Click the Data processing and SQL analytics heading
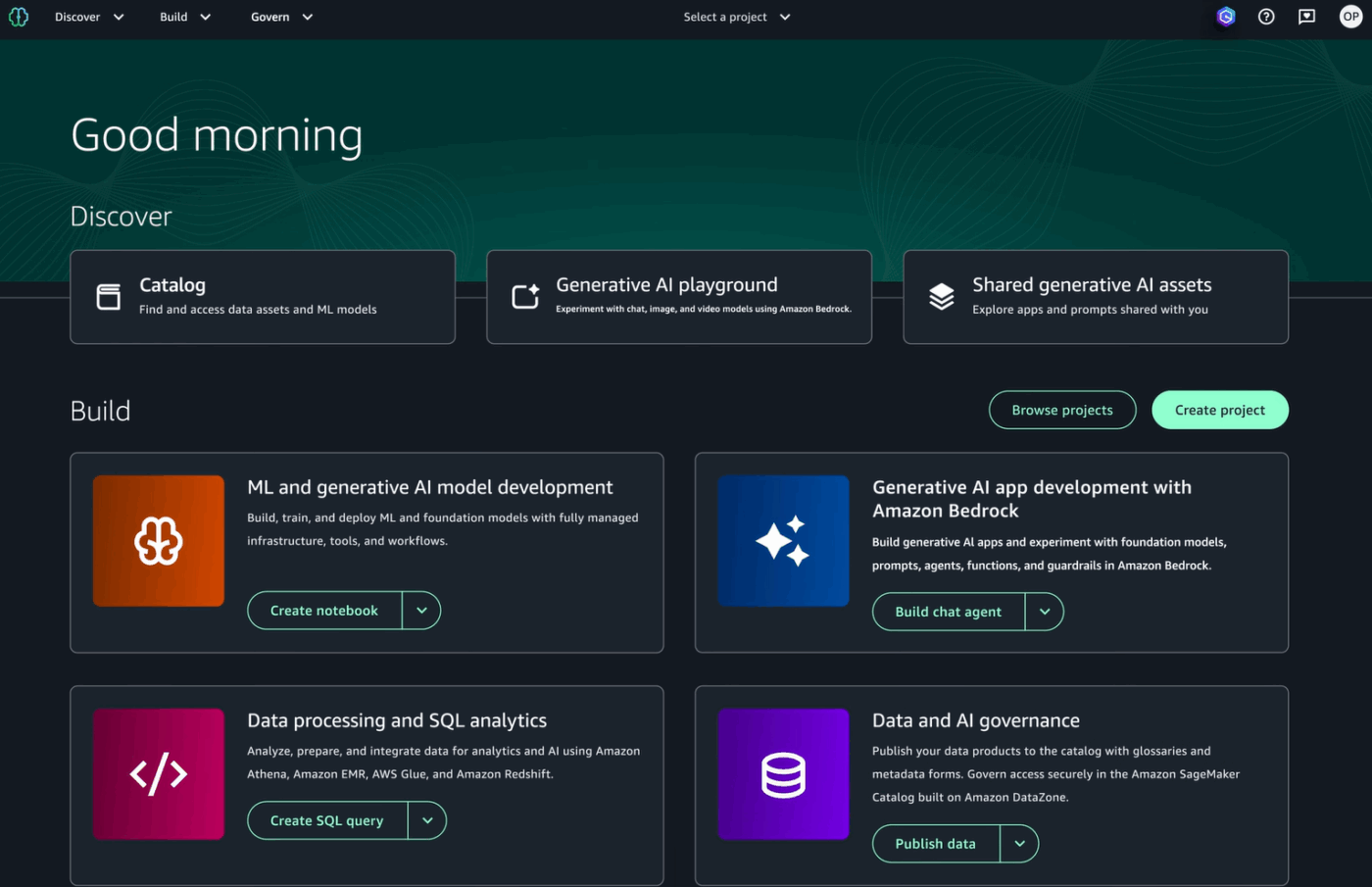The image size is (1372, 887). point(397,720)
